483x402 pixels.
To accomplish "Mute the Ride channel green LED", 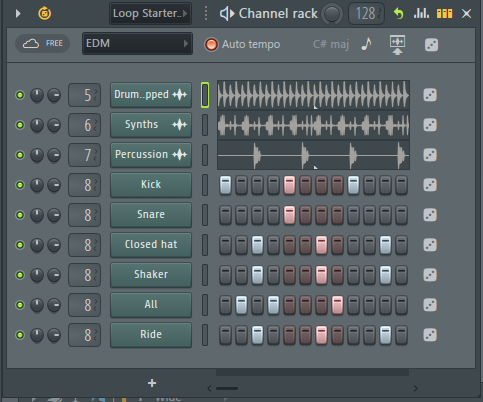I will [20, 335].
